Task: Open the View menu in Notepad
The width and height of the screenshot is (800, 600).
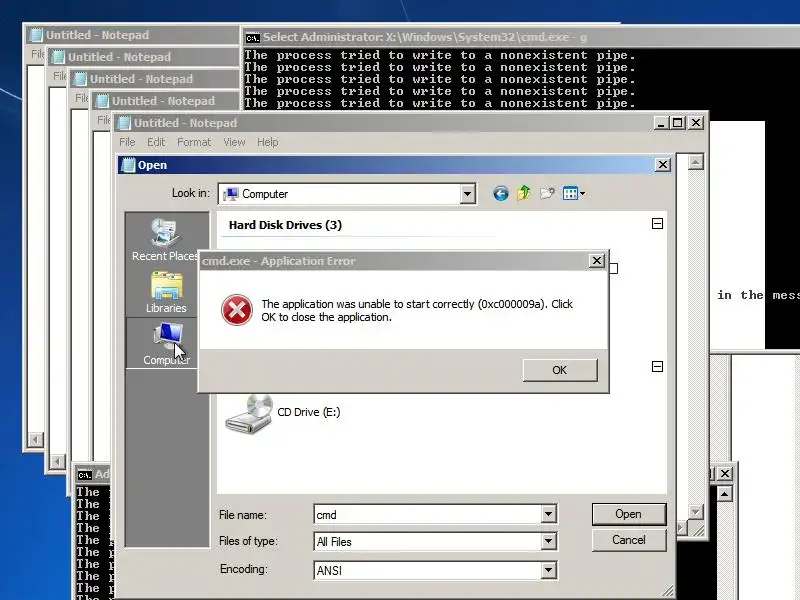Action: click(x=234, y=142)
